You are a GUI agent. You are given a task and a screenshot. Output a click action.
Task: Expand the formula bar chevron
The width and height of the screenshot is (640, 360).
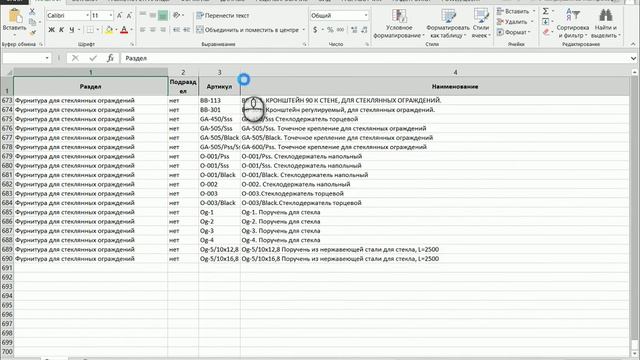click(x=633, y=58)
